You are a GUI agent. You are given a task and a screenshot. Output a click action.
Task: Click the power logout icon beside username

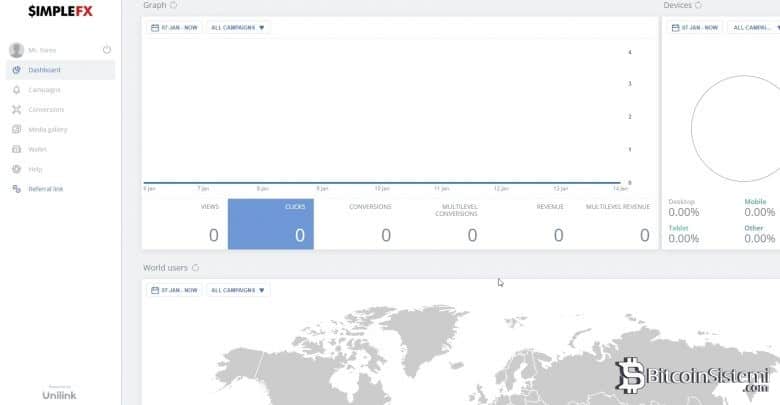107,50
